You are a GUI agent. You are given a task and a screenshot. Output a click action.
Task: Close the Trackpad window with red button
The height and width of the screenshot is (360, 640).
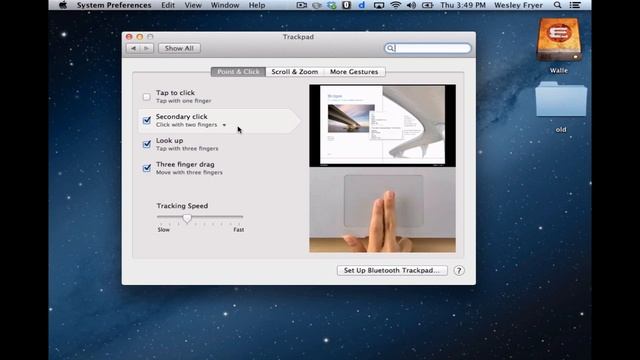[129, 37]
